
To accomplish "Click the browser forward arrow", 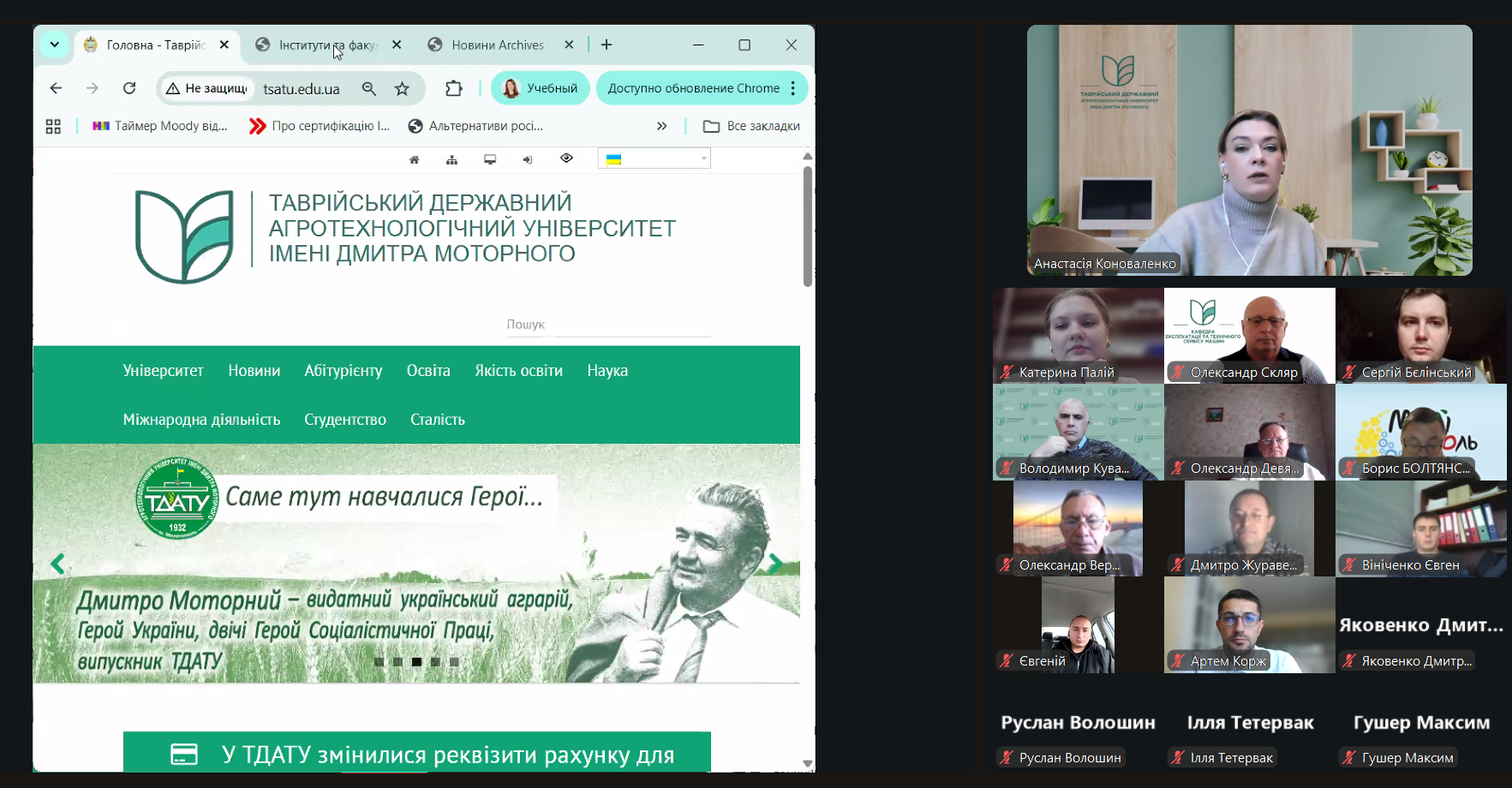I will click(x=93, y=88).
